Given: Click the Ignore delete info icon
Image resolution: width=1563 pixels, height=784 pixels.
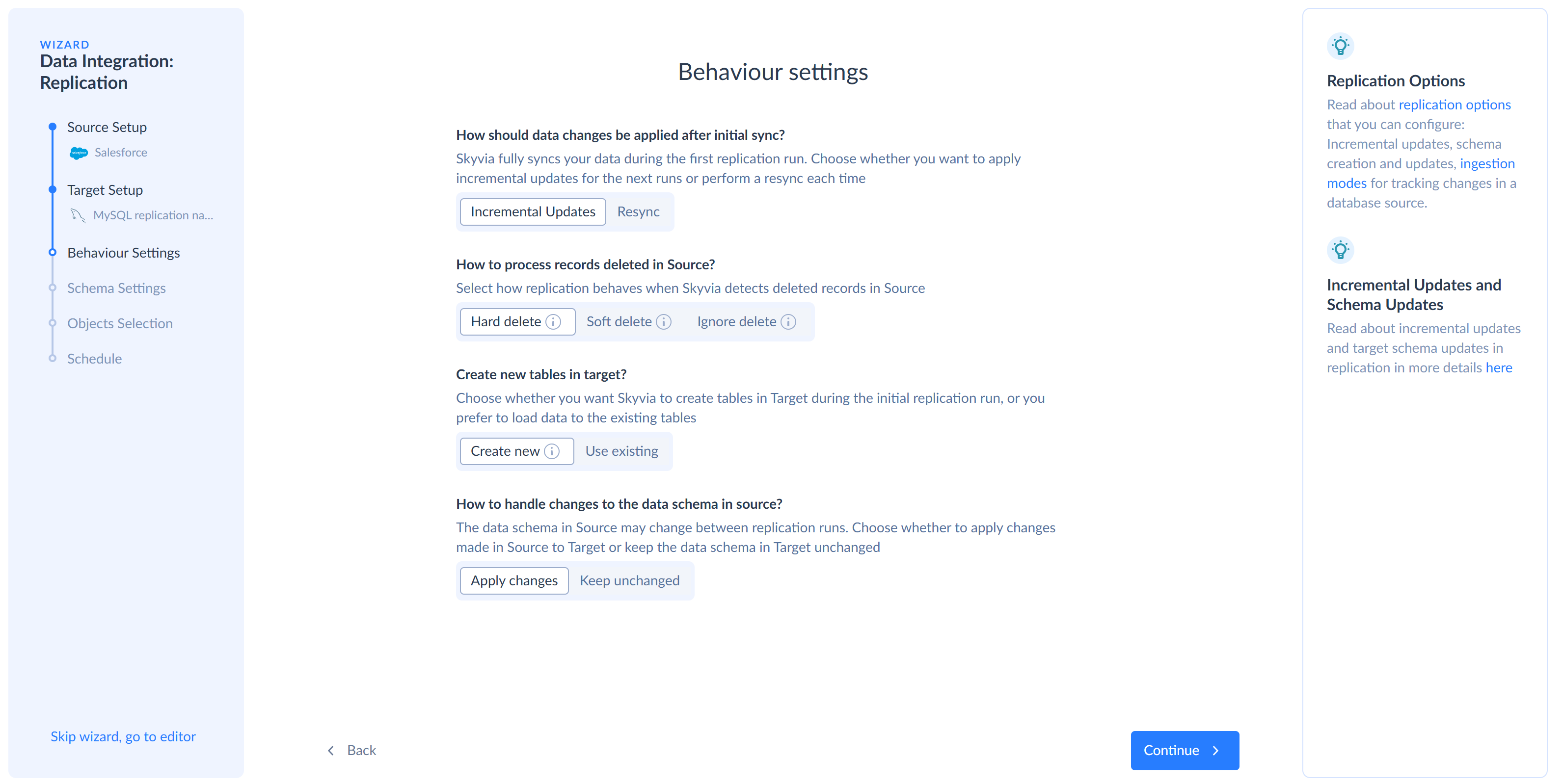Looking at the screenshot, I should tap(788, 322).
